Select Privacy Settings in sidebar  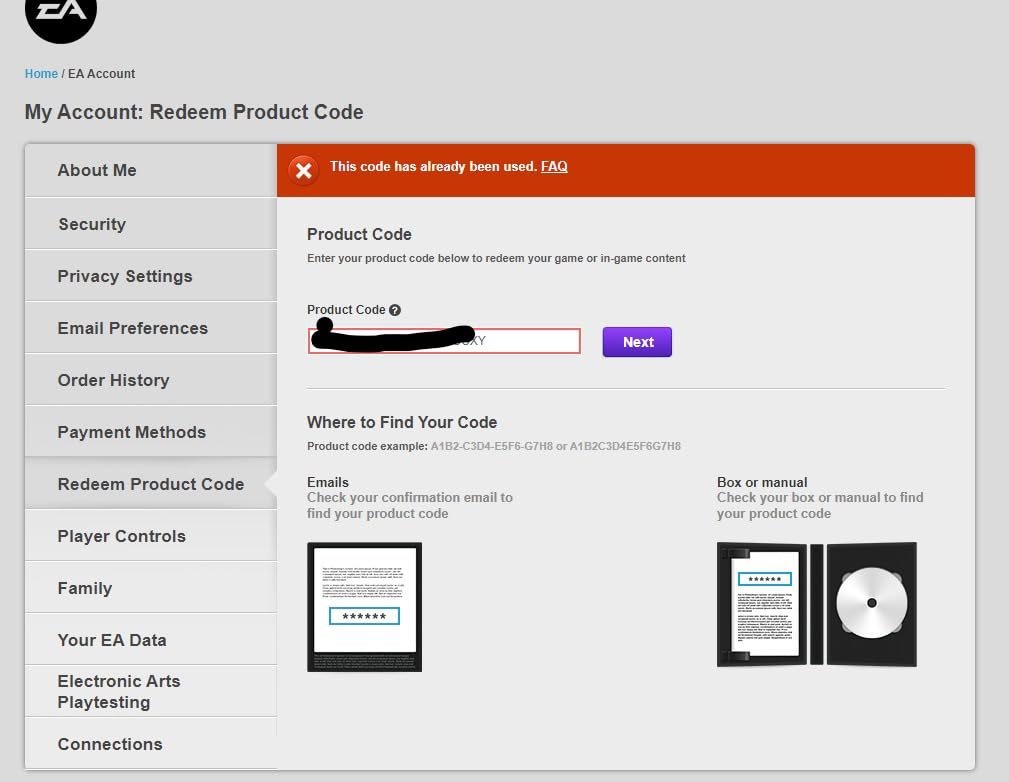click(151, 275)
